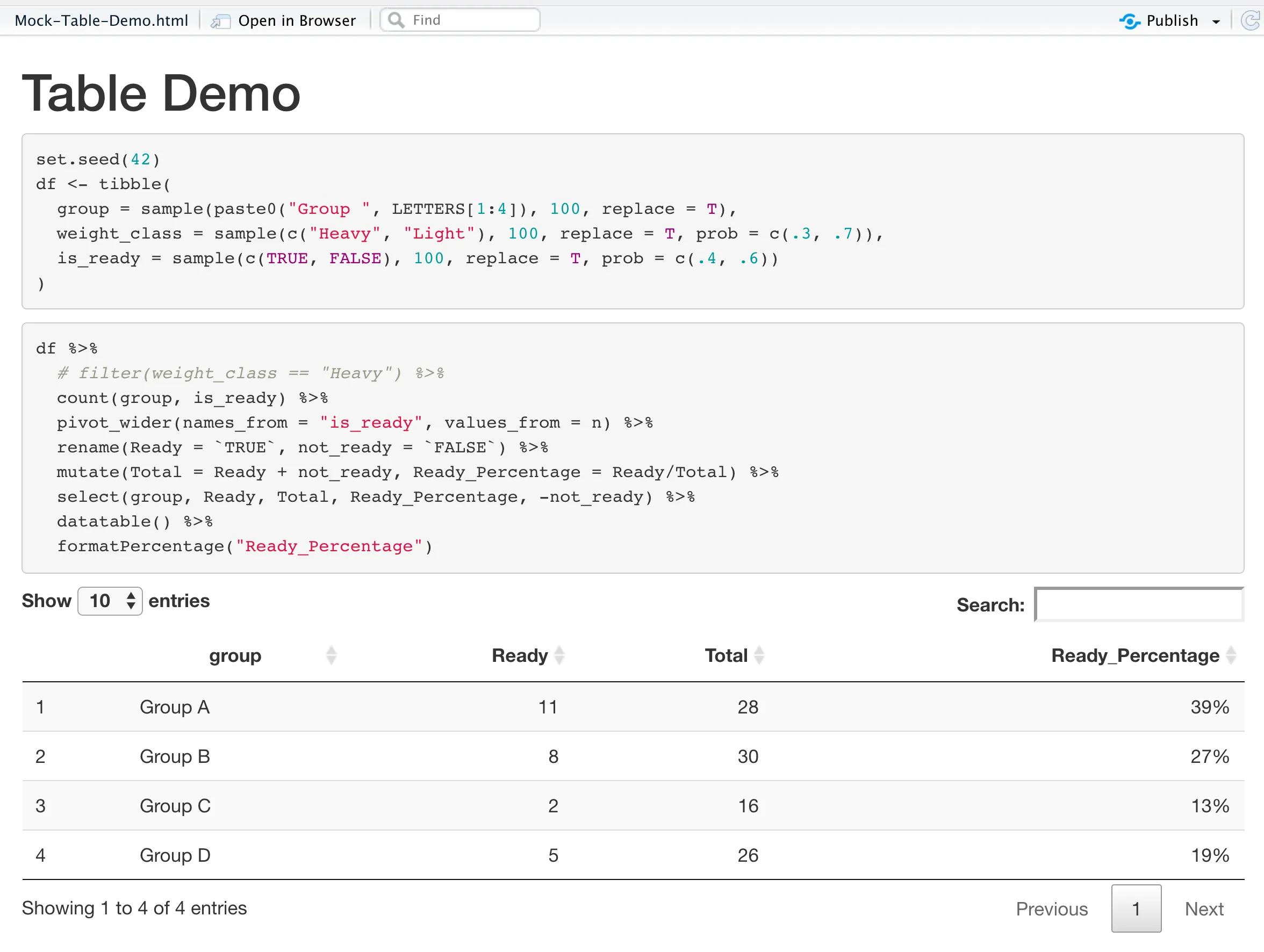
Task: Click the magnifier icon in Find box
Action: tap(396, 20)
